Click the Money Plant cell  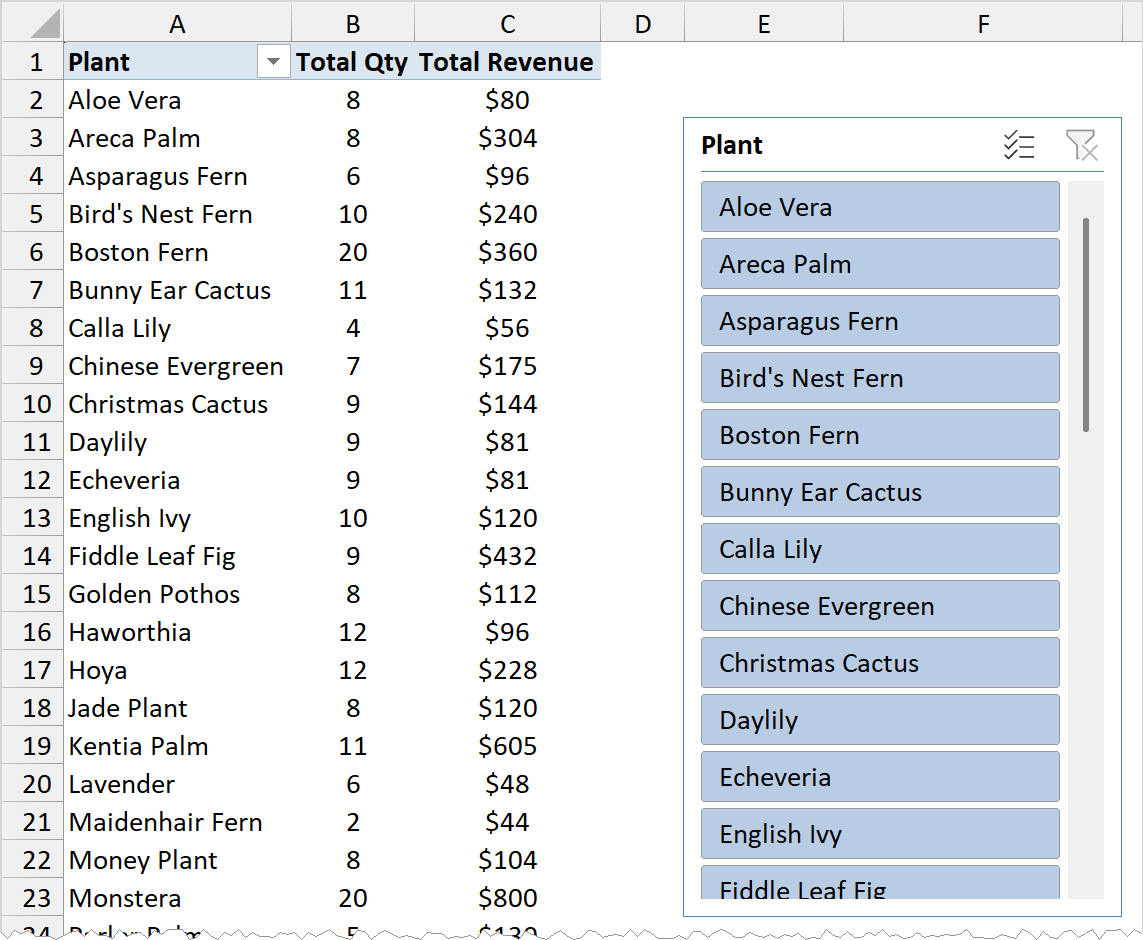(177, 861)
